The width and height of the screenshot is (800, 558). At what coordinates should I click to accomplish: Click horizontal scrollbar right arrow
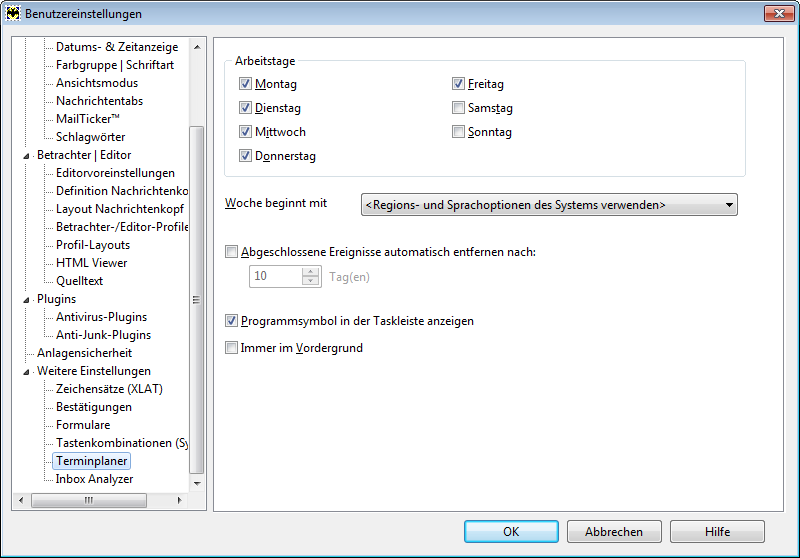click(x=180, y=500)
